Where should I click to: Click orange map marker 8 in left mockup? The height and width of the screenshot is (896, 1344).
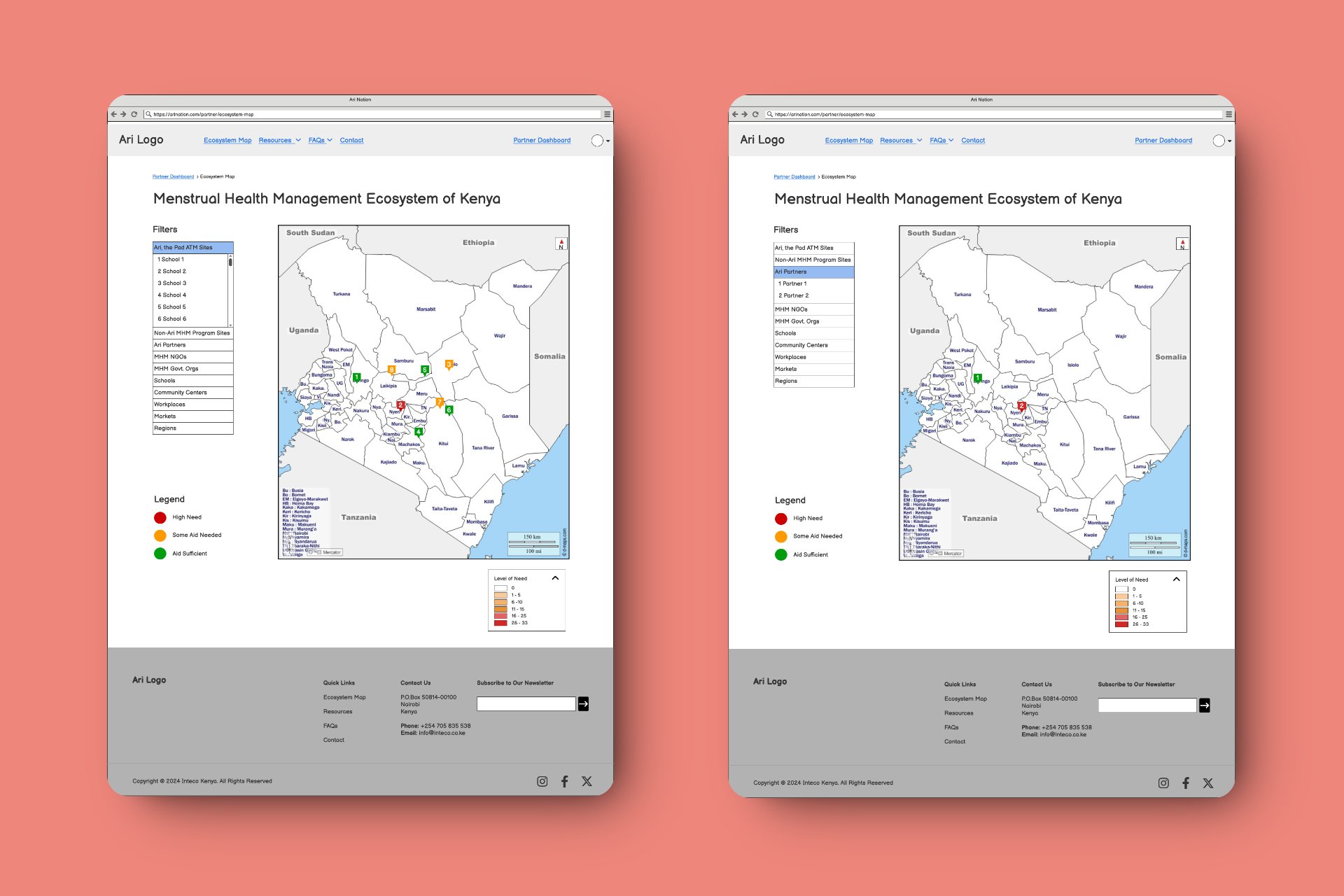click(x=391, y=370)
